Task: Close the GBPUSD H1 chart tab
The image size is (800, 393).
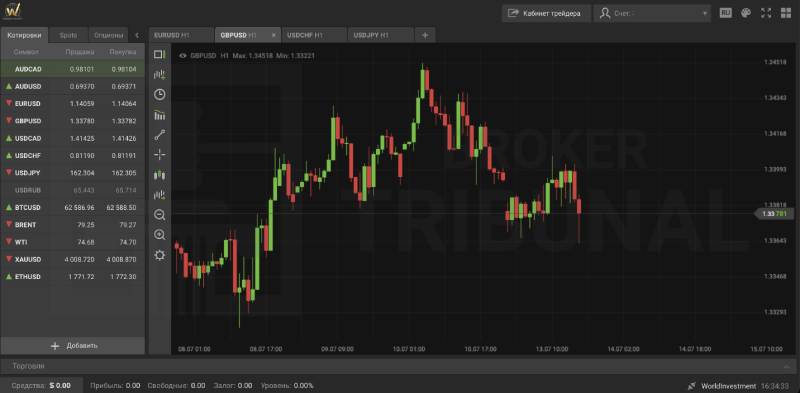Action: coord(273,35)
